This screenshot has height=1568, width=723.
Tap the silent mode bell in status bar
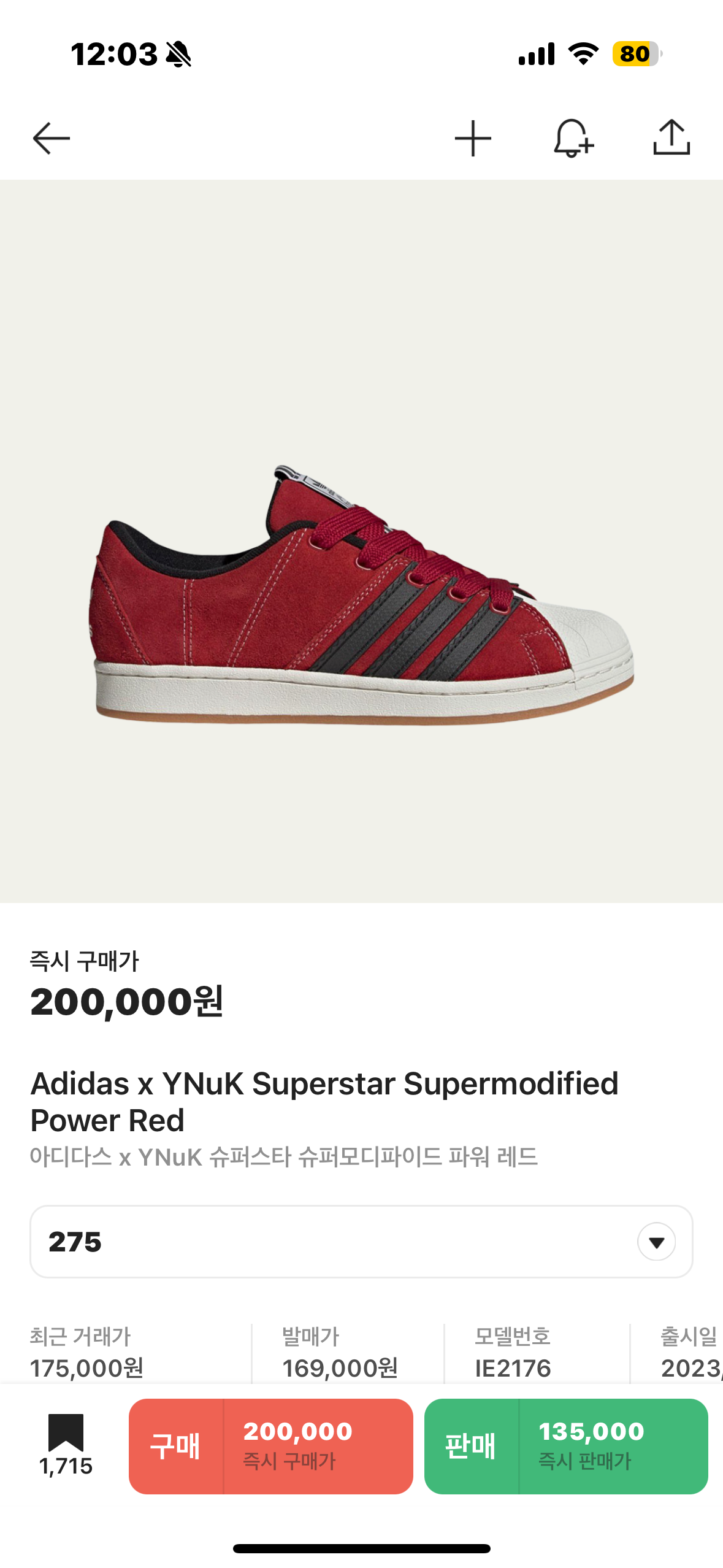point(178,54)
